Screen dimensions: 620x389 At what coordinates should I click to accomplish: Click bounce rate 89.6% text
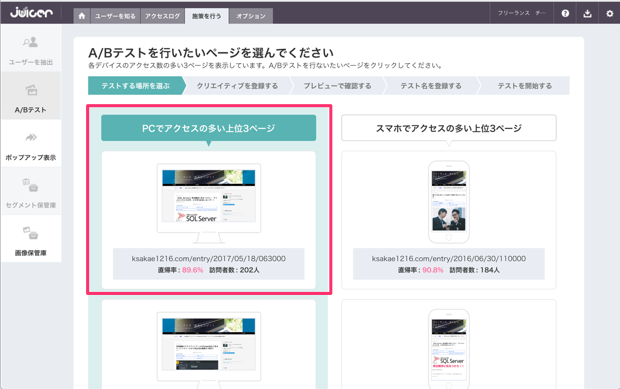click(192, 270)
